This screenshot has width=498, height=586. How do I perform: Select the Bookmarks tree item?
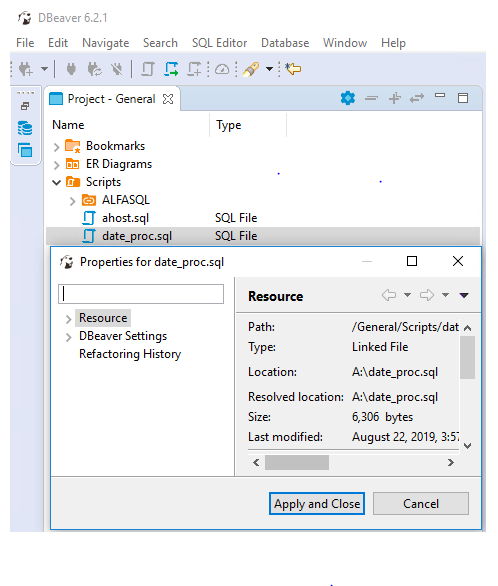coord(115,146)
